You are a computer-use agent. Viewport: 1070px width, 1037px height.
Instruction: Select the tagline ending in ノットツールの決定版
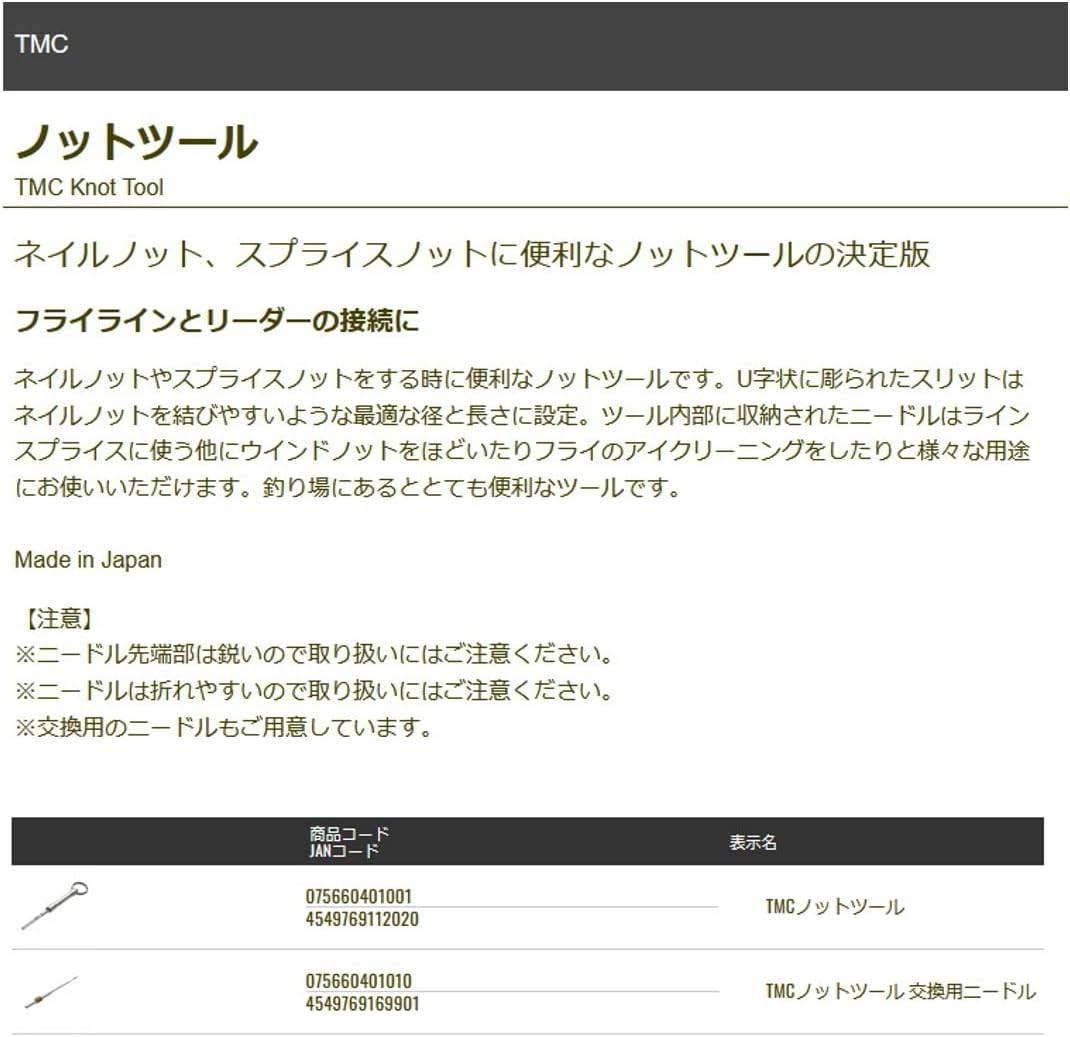(472, 254)
